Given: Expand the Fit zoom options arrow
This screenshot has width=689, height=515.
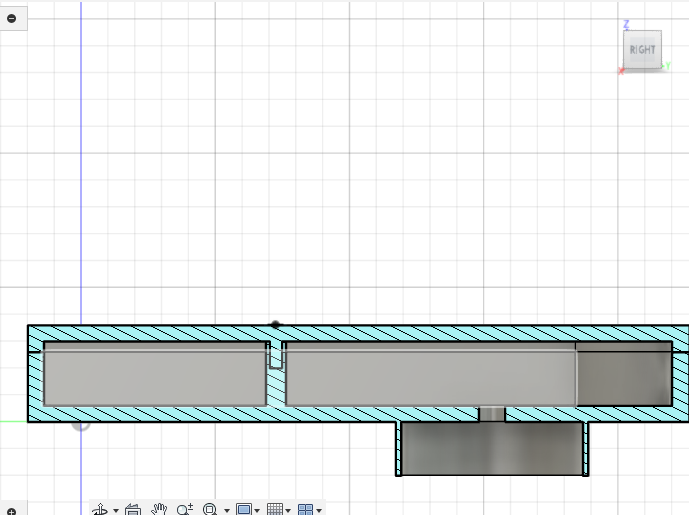Looking at the screenshot, I should pyautogui.click(x=227, y=511).
